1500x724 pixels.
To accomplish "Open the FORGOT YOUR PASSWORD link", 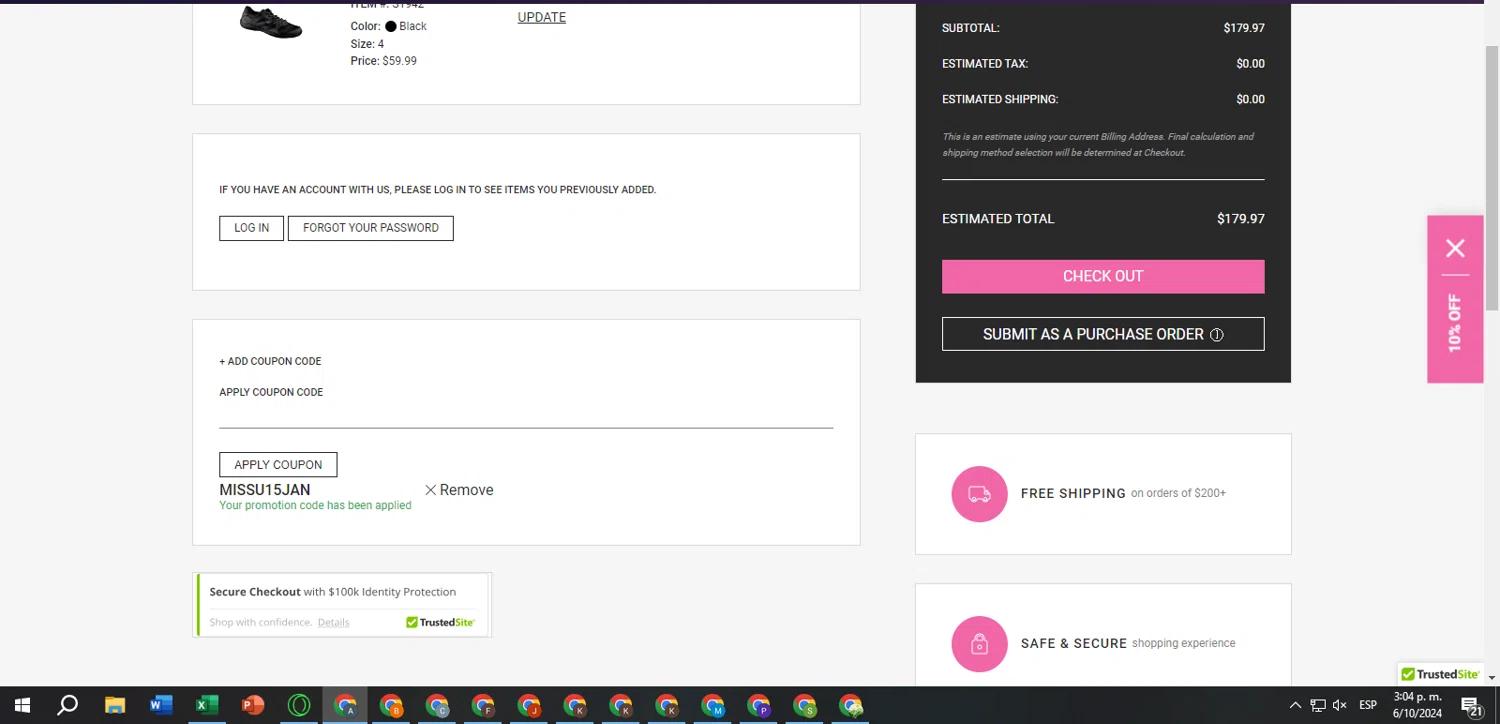I will 370,228.
